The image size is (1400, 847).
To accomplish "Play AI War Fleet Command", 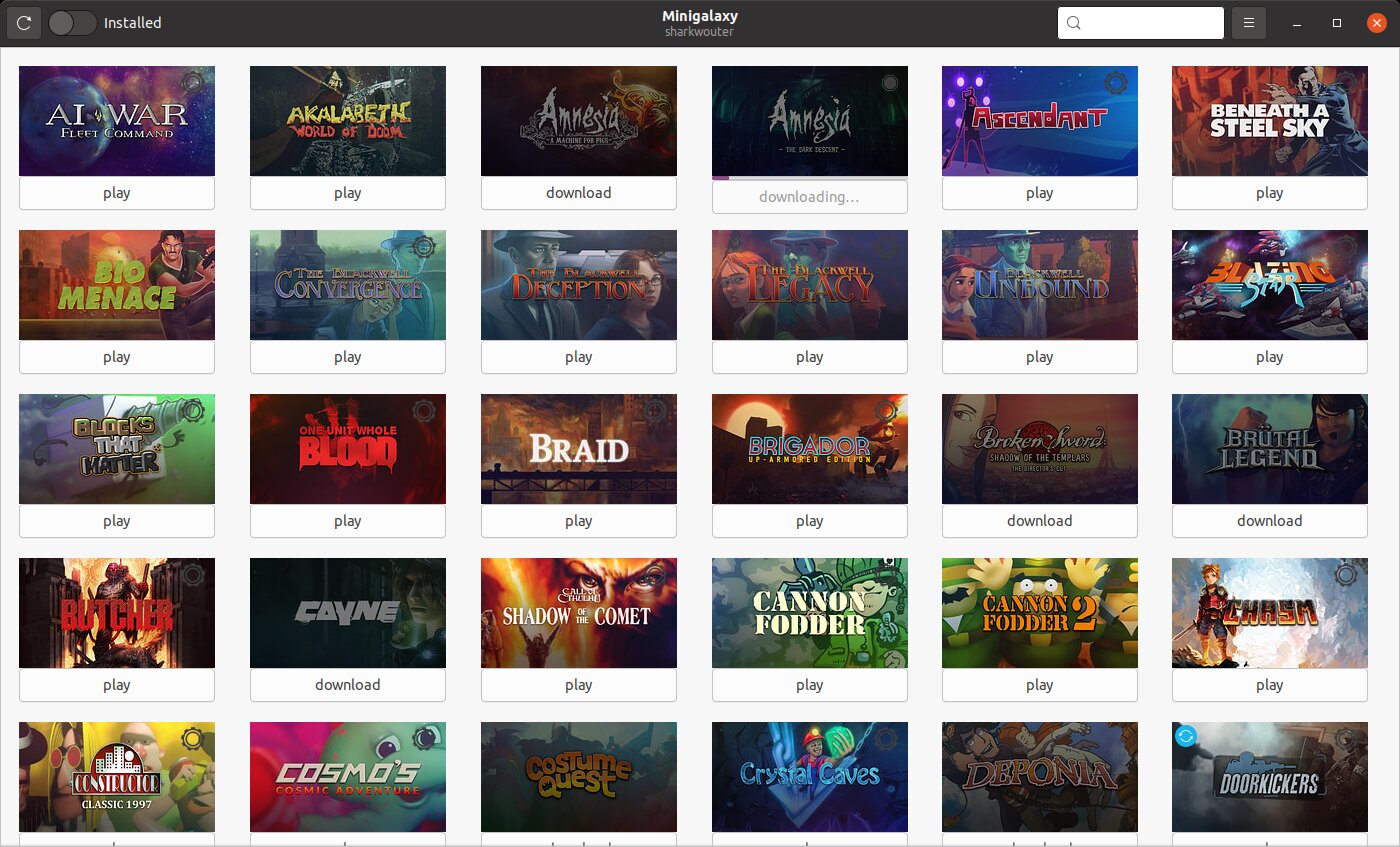I will tap(117, 193).
